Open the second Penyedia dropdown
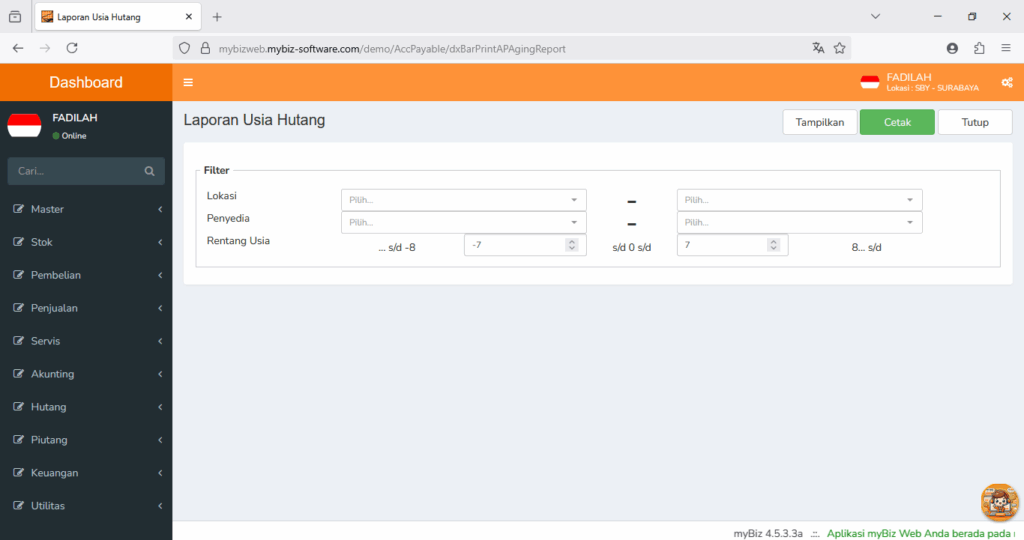Viewport: 1024px width, 540px height. pos(799,223)
